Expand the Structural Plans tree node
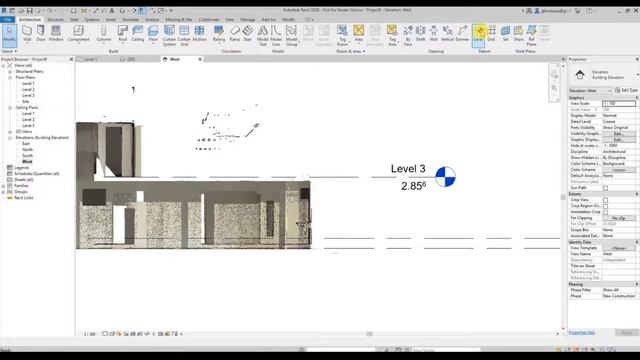Image resolution: width=640 pixels, height=360 pixels. (10, 71)
